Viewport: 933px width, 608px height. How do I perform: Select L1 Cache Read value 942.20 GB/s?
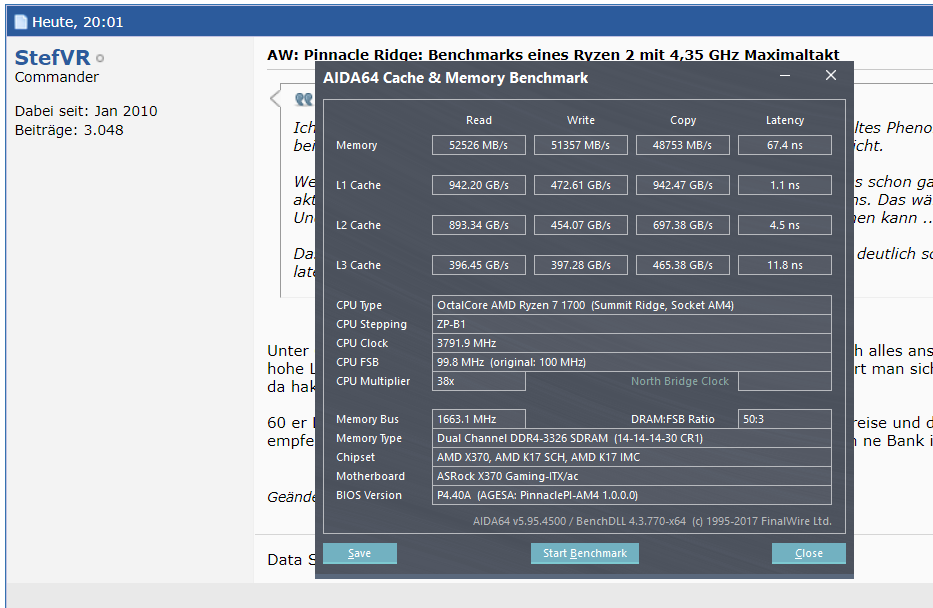[x=478, y=185]
